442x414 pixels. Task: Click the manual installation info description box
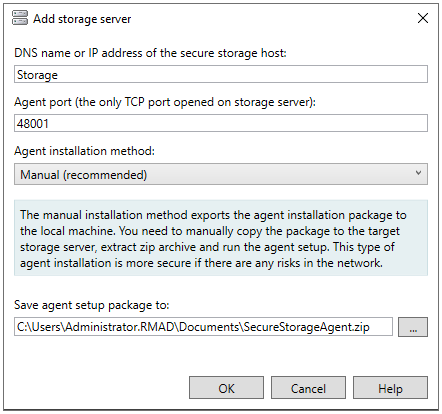click(x=221, y=238)
